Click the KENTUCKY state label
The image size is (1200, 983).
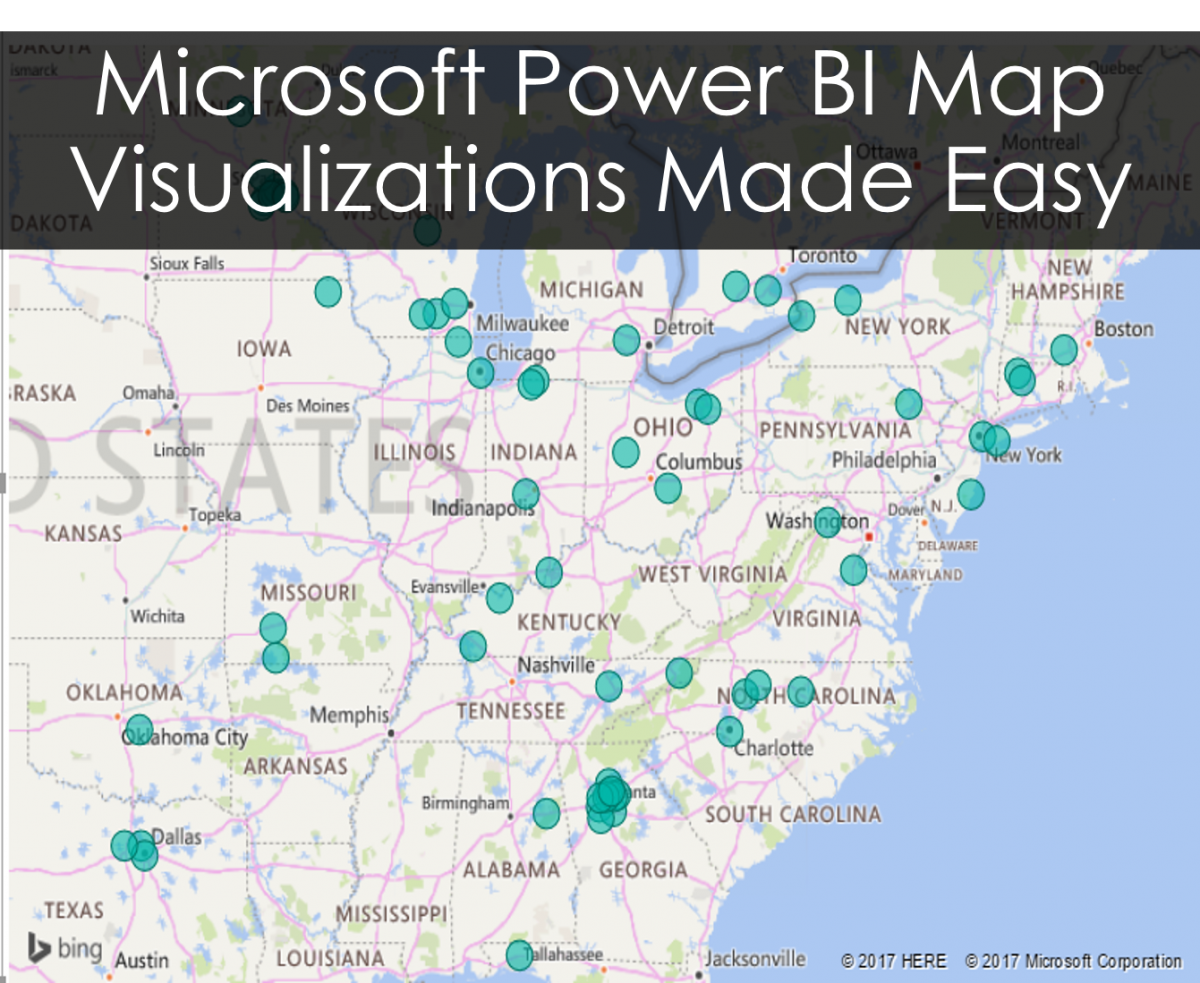pyautogui.click(x=569, y=623)
